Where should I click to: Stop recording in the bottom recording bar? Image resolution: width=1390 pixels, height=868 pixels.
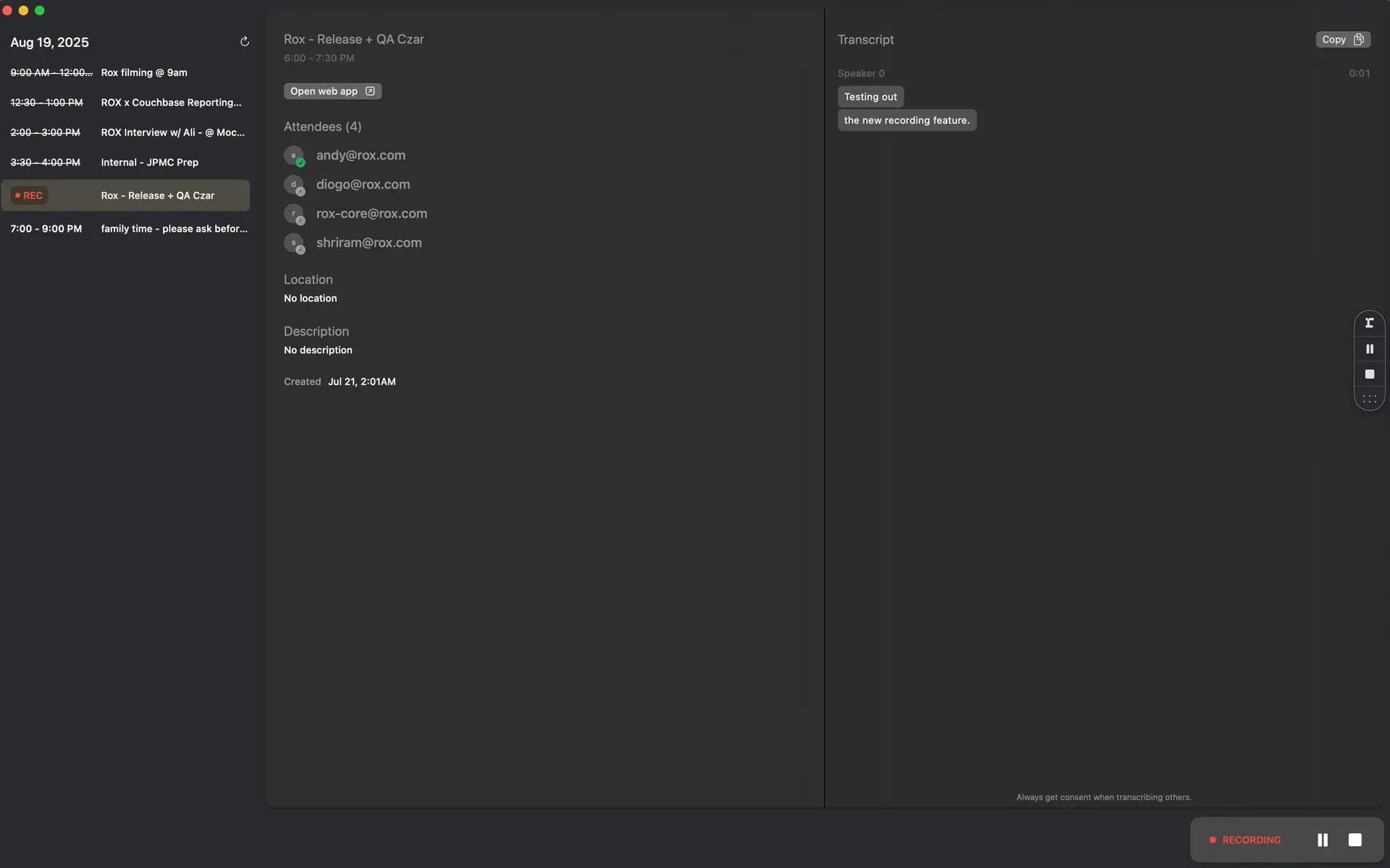click(x=1355, y=839)
